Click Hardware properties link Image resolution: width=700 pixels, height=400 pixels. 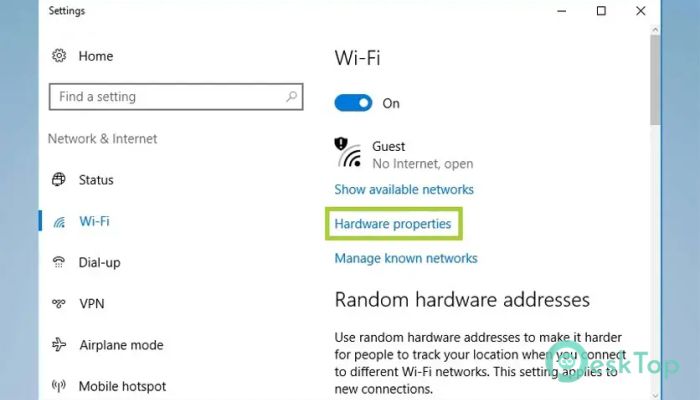click(393, 224)
